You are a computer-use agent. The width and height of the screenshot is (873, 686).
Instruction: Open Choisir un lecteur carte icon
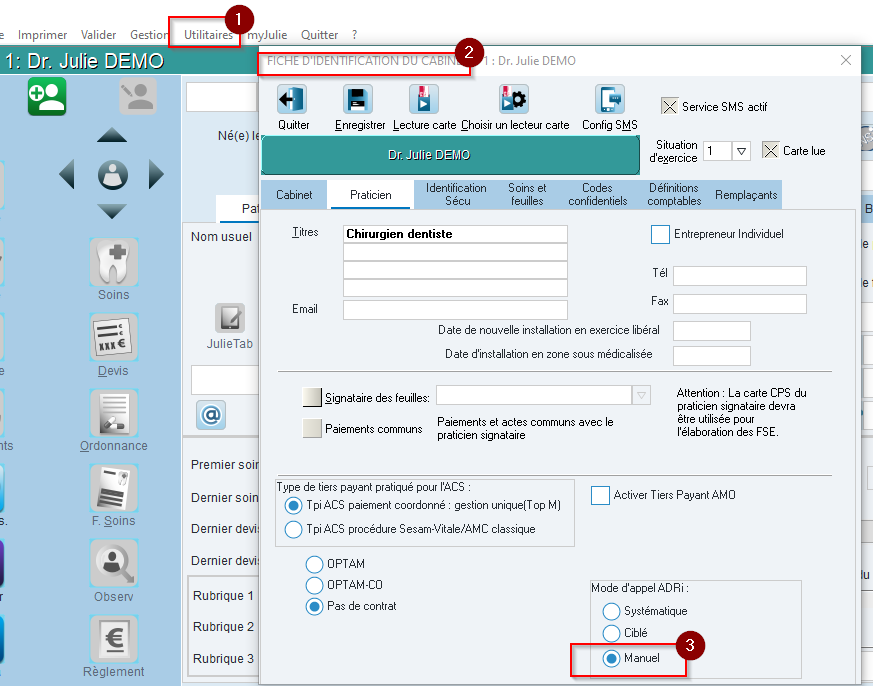click(x=514, y=100)
